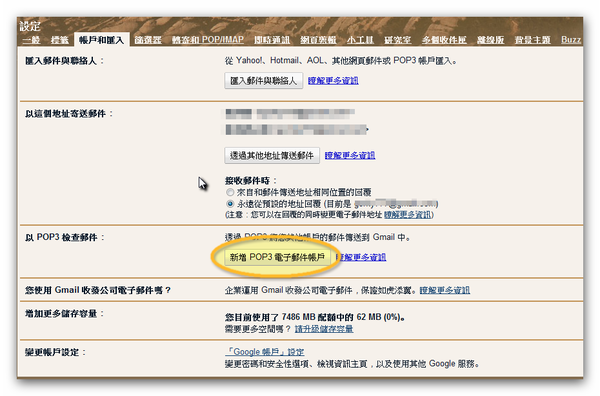Select 永遠從預設的地址回覆 radio option
Screen dimensions: 600x396
(230, 204)
